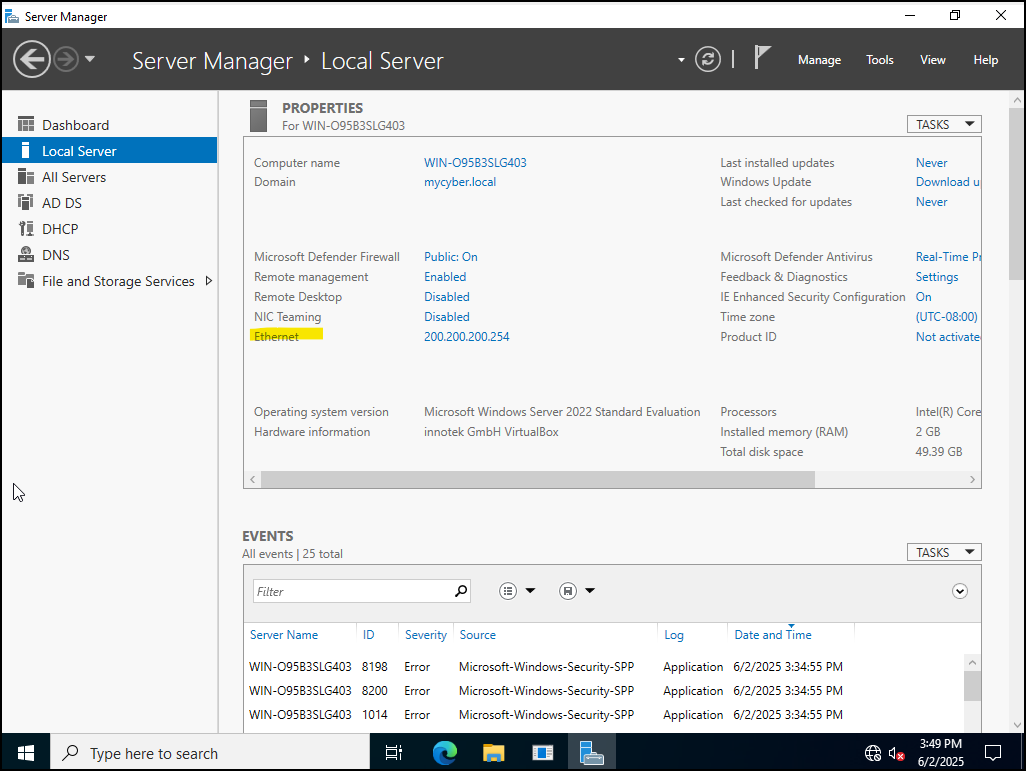Open the Events TASKS dropdown

pos(944,553)
